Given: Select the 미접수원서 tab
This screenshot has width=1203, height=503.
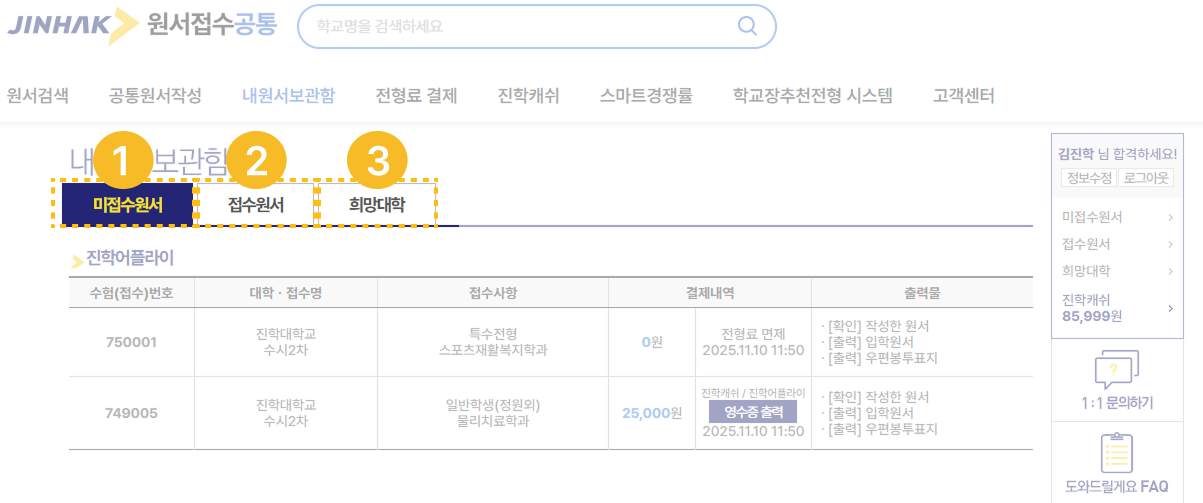Looking at the screenshot, I should click(x=127, y=205).
